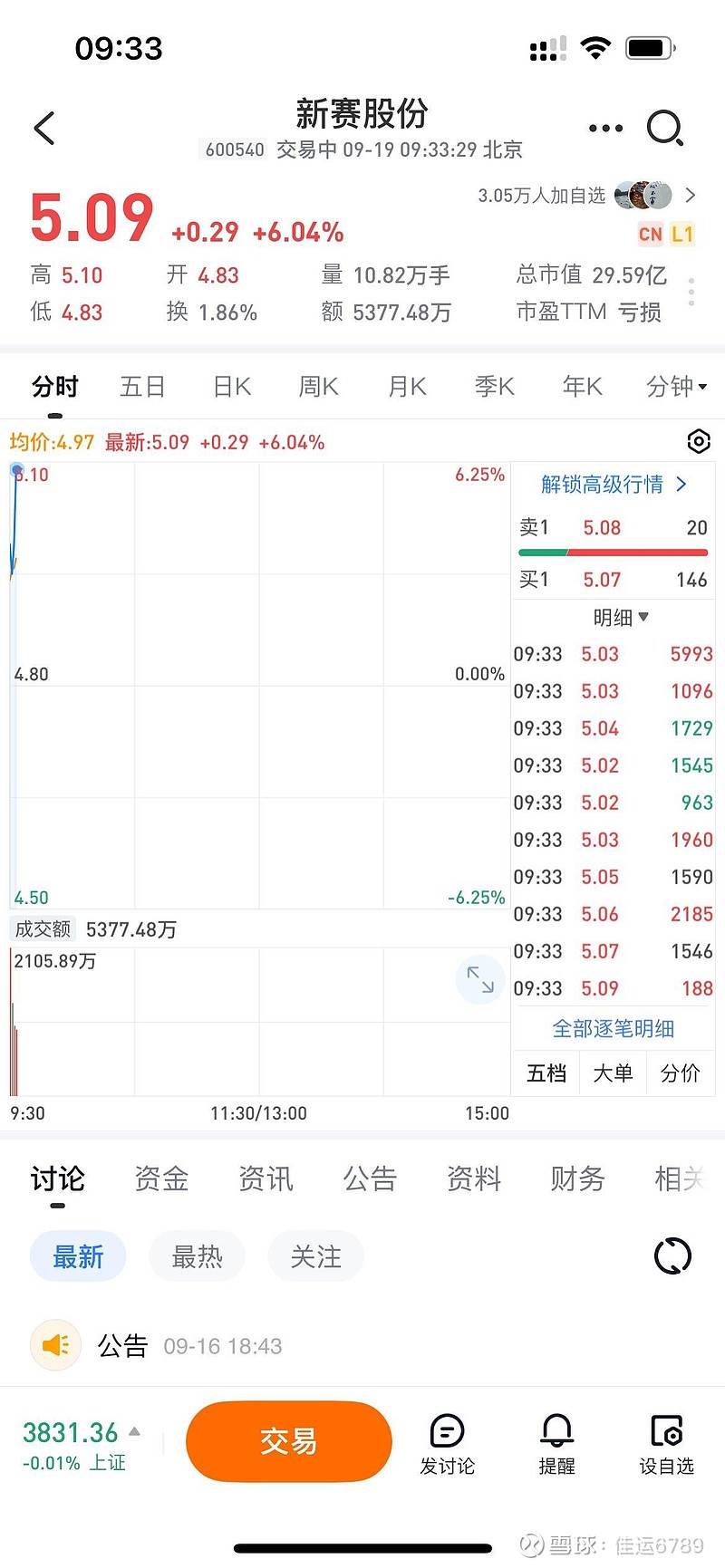725x1568 pixels.
Task: Open 全部逐笔明细 link
Action: point(614,1028)
